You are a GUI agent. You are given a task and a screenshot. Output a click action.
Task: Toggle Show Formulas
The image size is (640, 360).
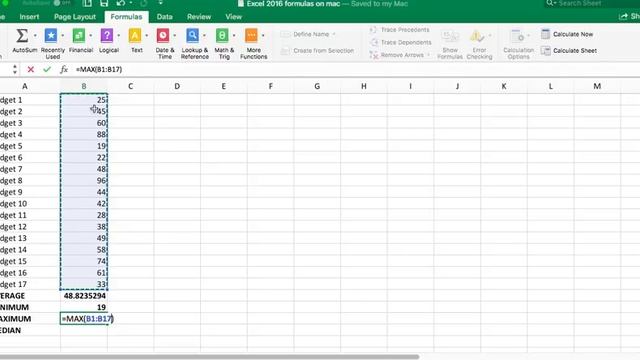pos(450,44)
